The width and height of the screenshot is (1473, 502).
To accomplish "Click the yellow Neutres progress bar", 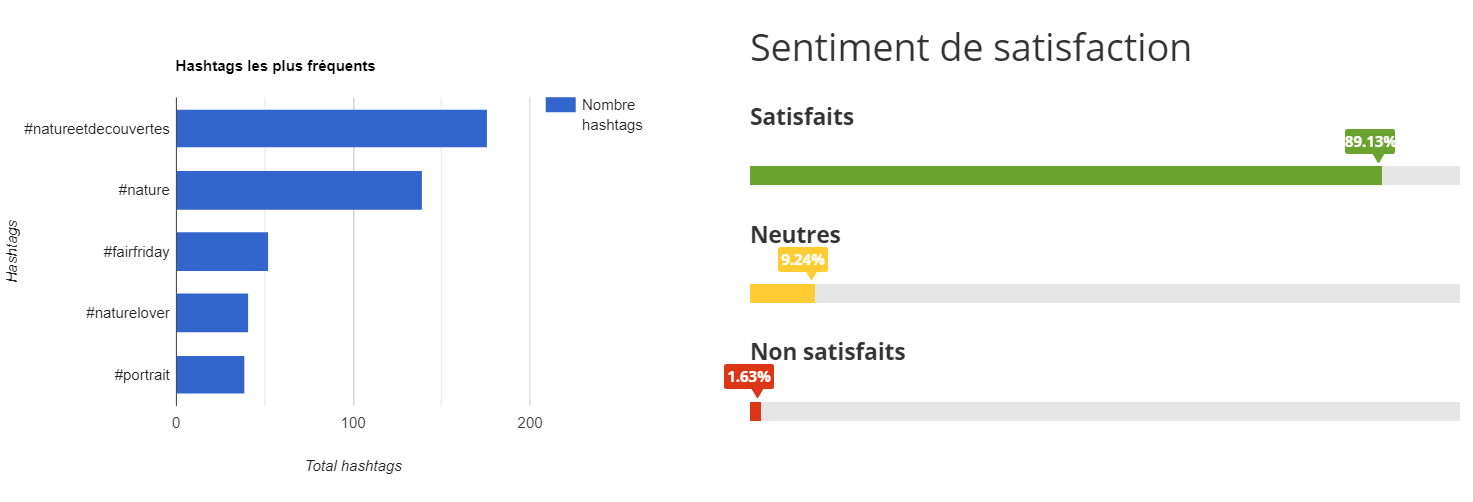I will coord(782,294).
